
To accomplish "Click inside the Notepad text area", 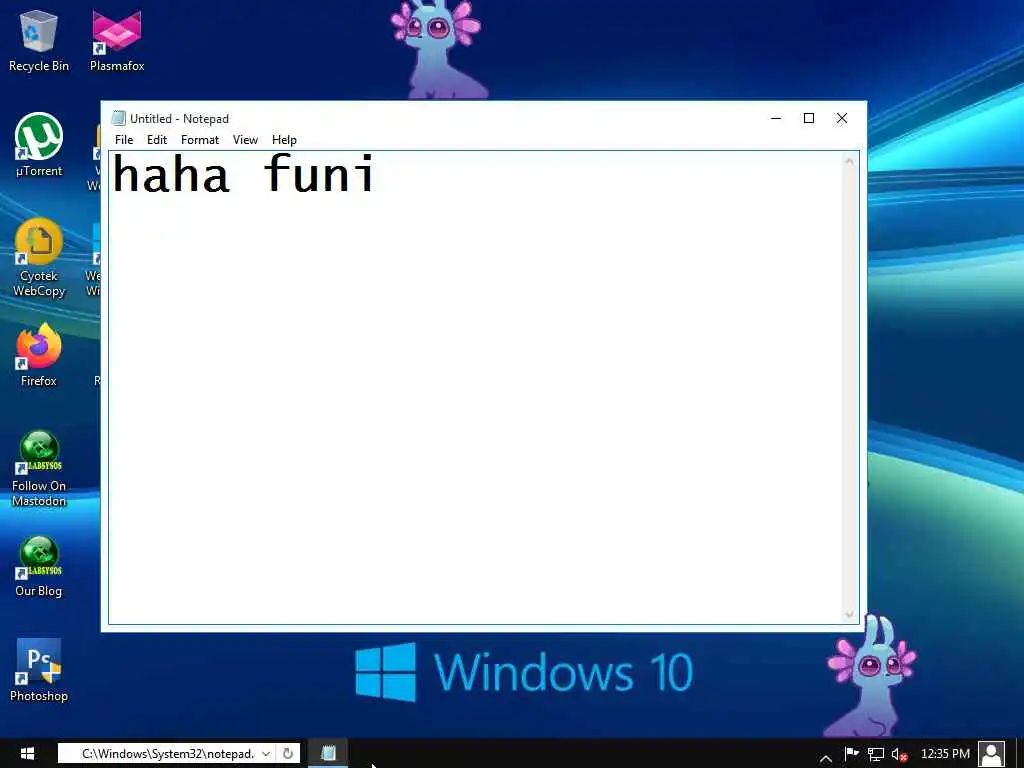I will pyautogui.click(x=475, y=387).
